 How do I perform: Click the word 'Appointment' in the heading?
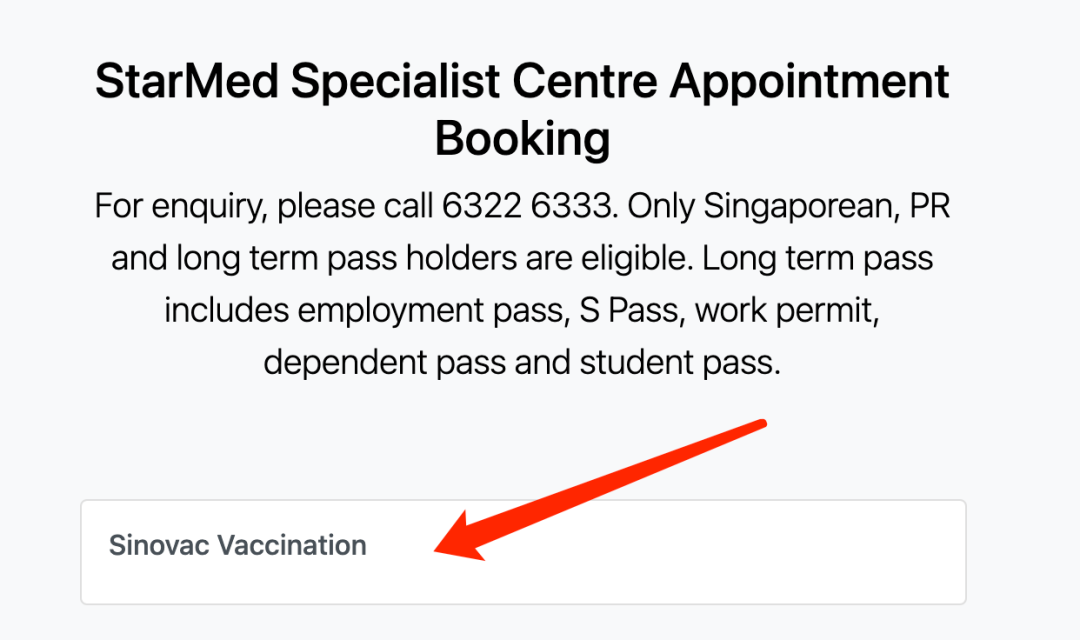point(809,83)
